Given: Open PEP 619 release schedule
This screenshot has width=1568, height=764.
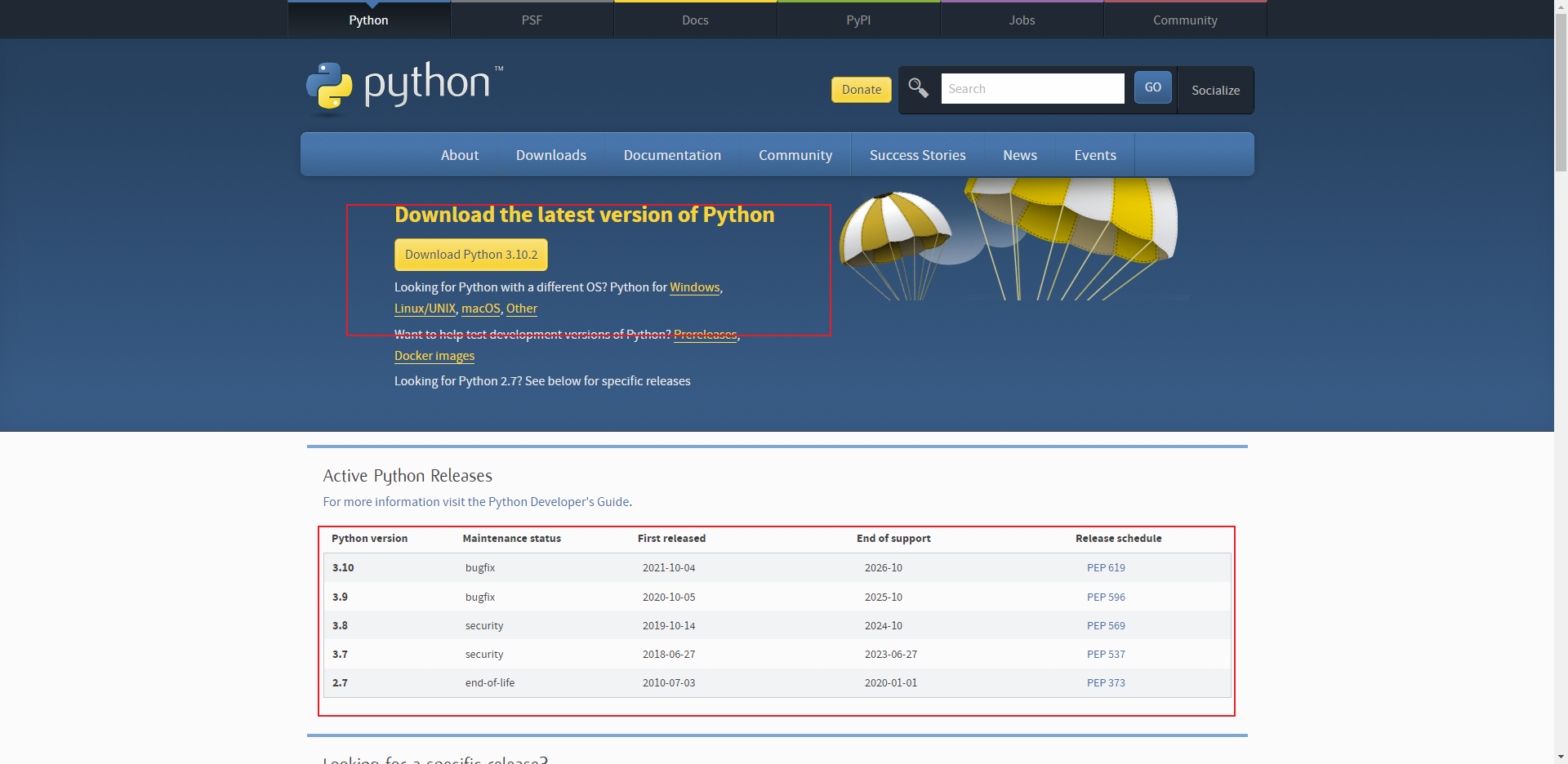Looking at the screenshot, I should point(1106,568).
